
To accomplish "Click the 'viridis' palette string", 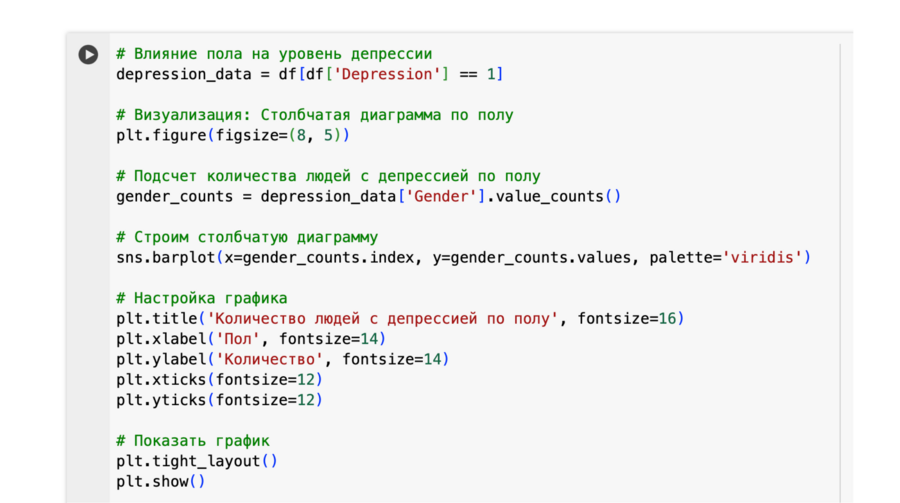I will click(x=761, y=258).
